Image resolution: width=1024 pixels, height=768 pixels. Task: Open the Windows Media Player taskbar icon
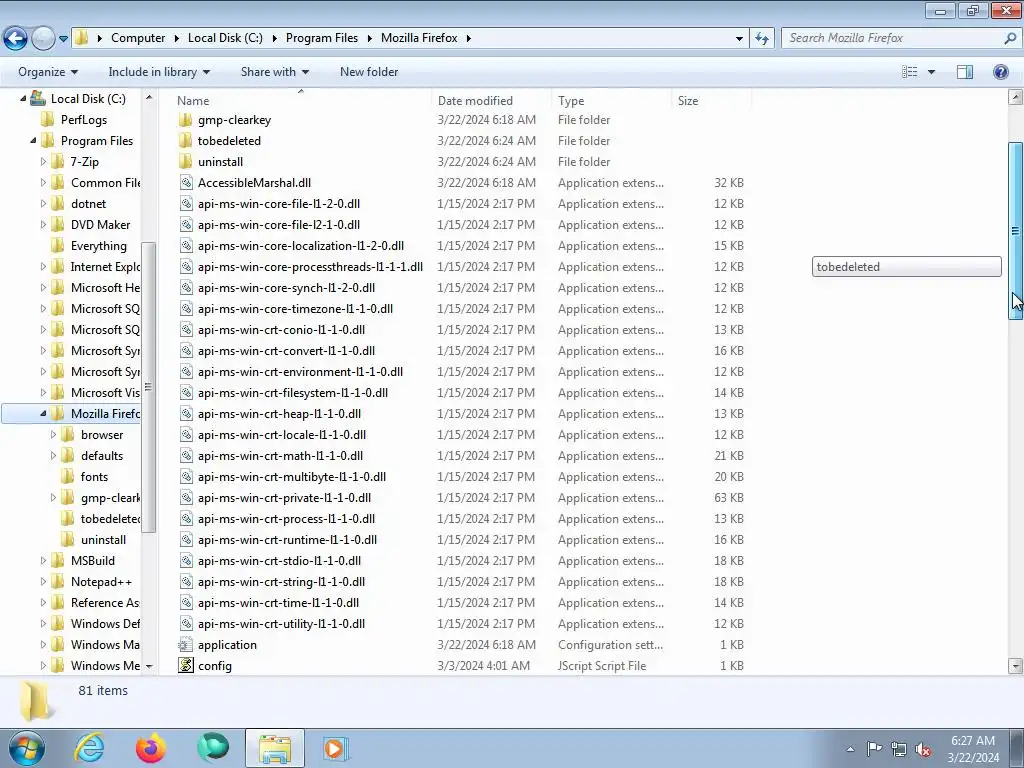tap(335, 748)
